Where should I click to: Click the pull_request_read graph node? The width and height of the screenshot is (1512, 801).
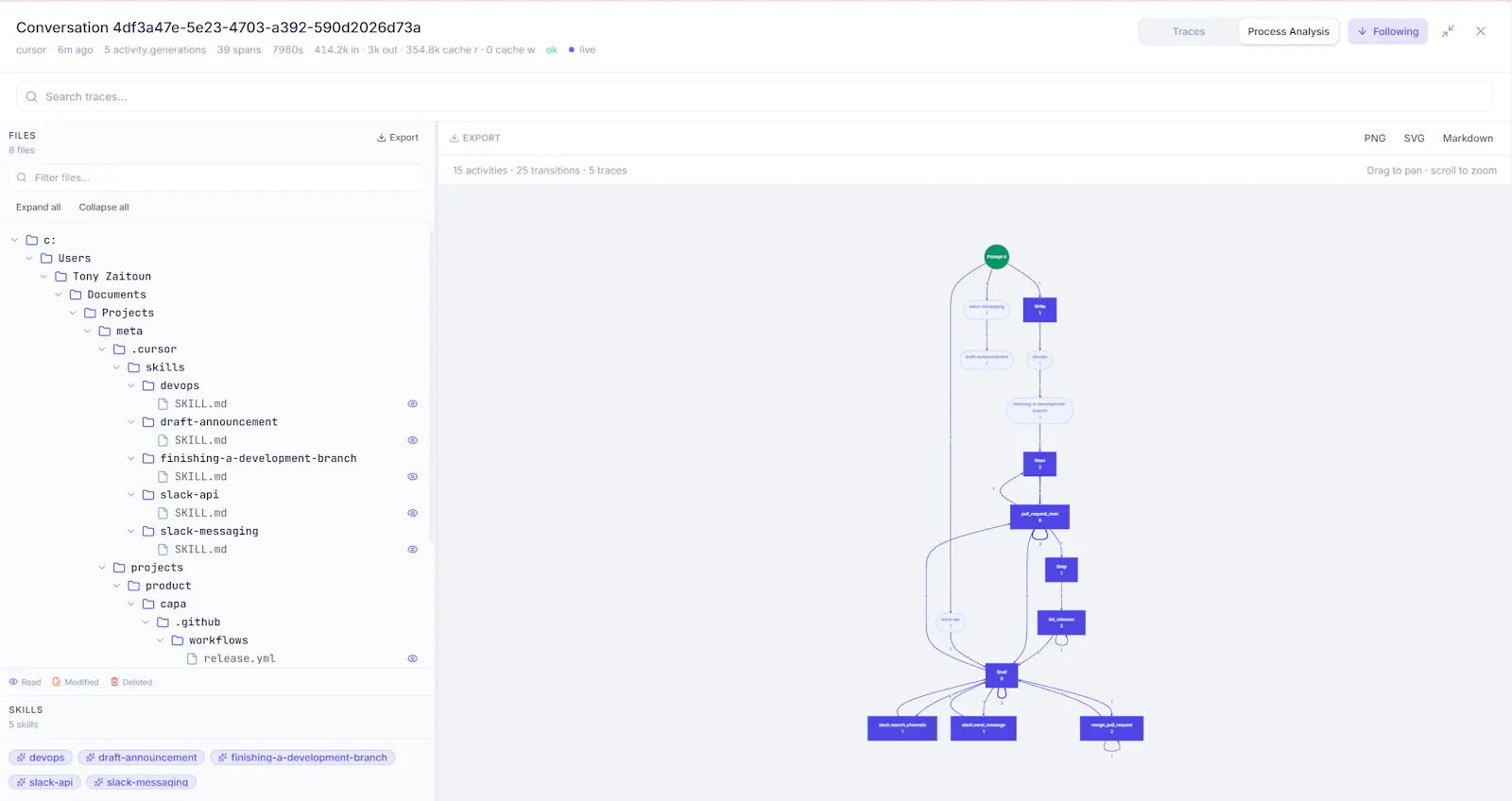pos(1039,517)
